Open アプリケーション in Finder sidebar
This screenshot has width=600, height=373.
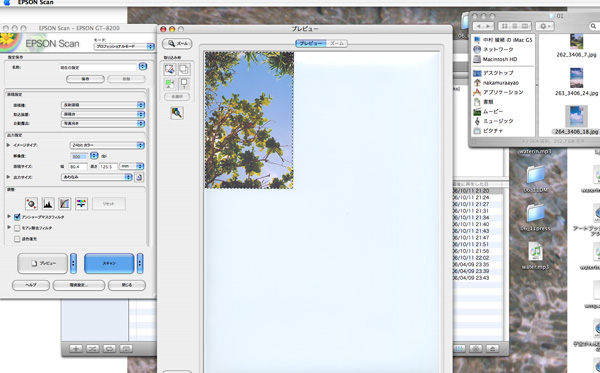pyautogui.click(x=503, y=92)
